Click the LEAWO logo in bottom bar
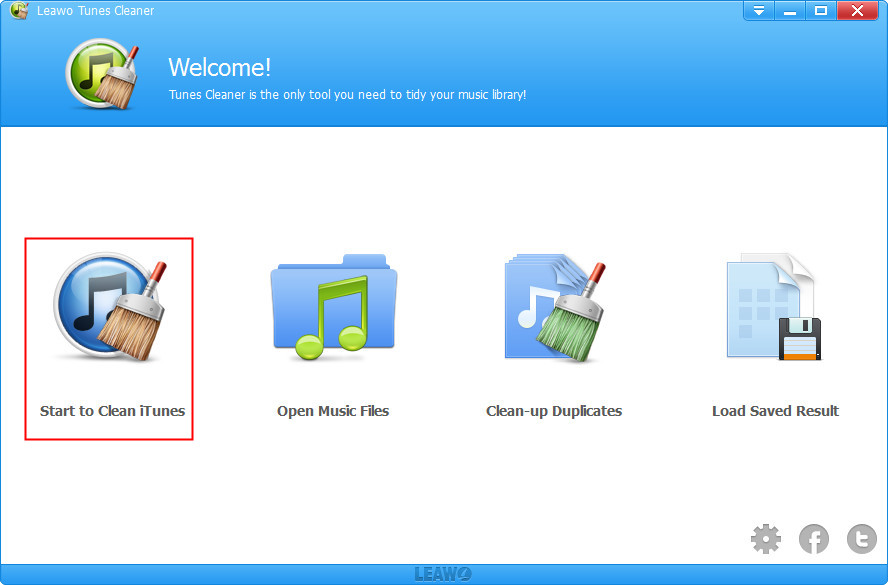The width and height of the screenshot is (888, 585). pos(443,575)
